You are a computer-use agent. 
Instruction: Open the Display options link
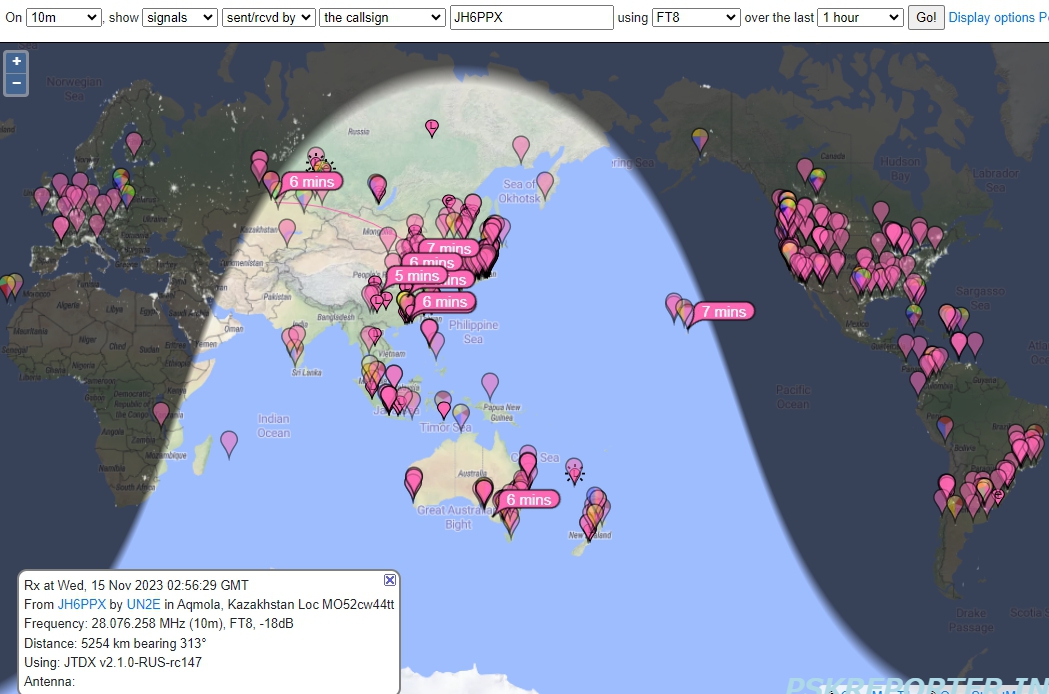(x=991, y=17)
